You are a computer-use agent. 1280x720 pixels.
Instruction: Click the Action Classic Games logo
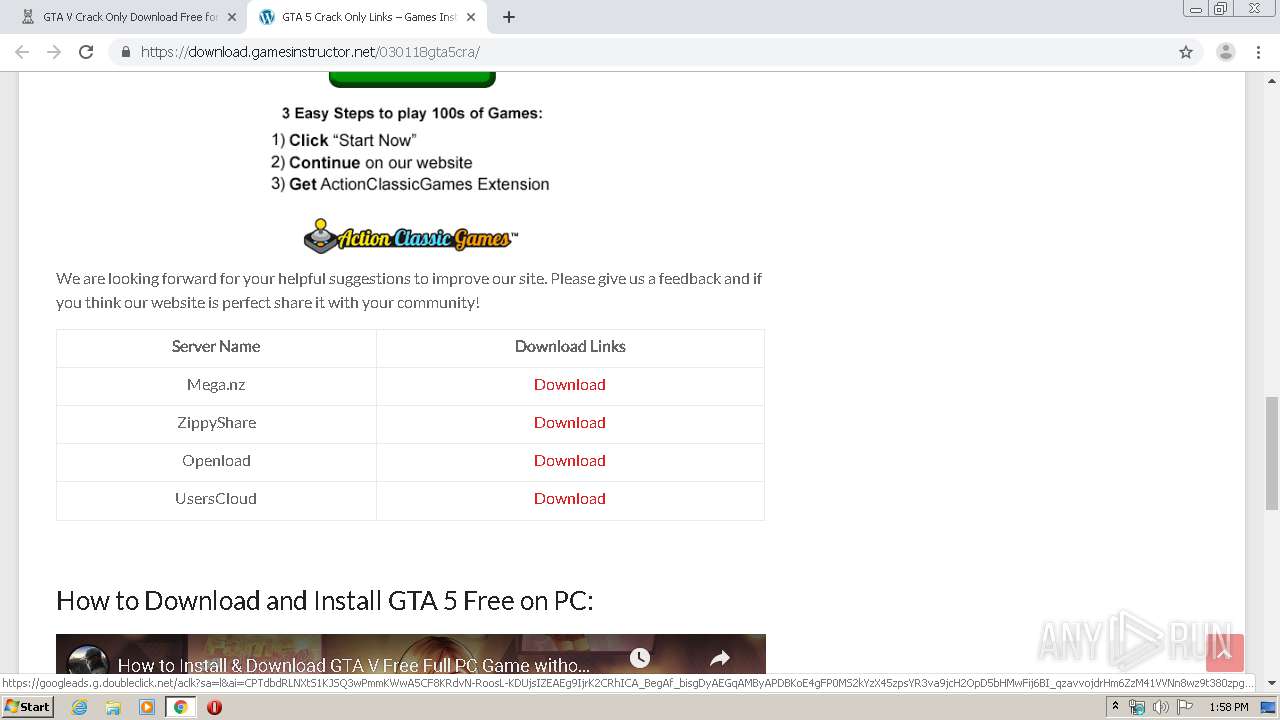411,236
